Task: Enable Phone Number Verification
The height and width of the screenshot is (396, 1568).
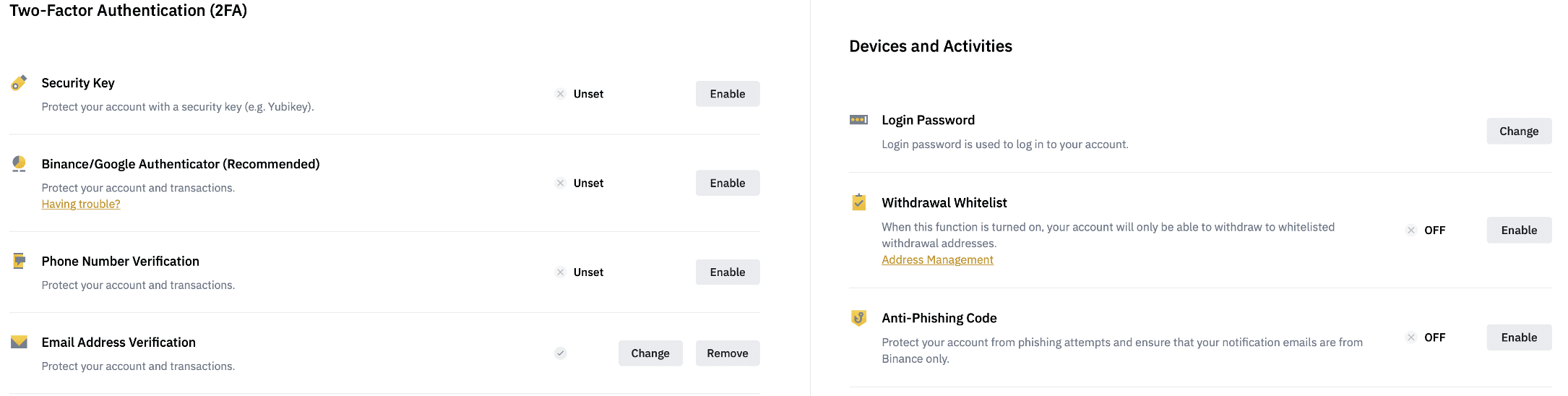Action: 728,272
